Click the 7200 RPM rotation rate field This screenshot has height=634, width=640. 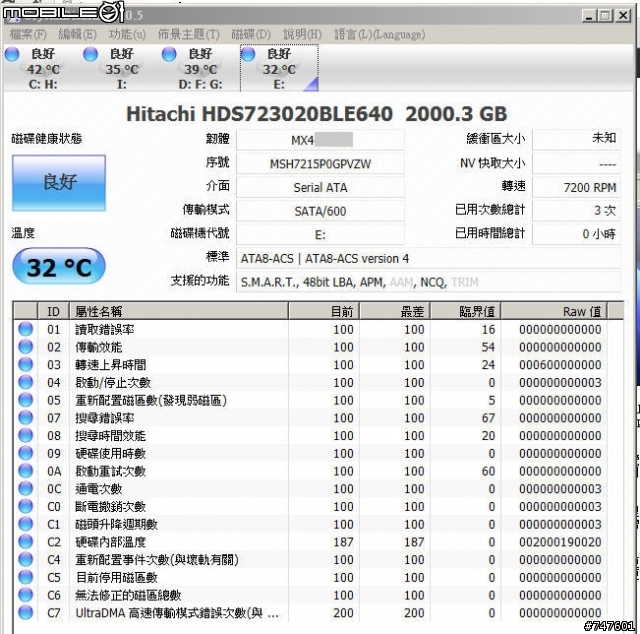[x=577, y=187]
